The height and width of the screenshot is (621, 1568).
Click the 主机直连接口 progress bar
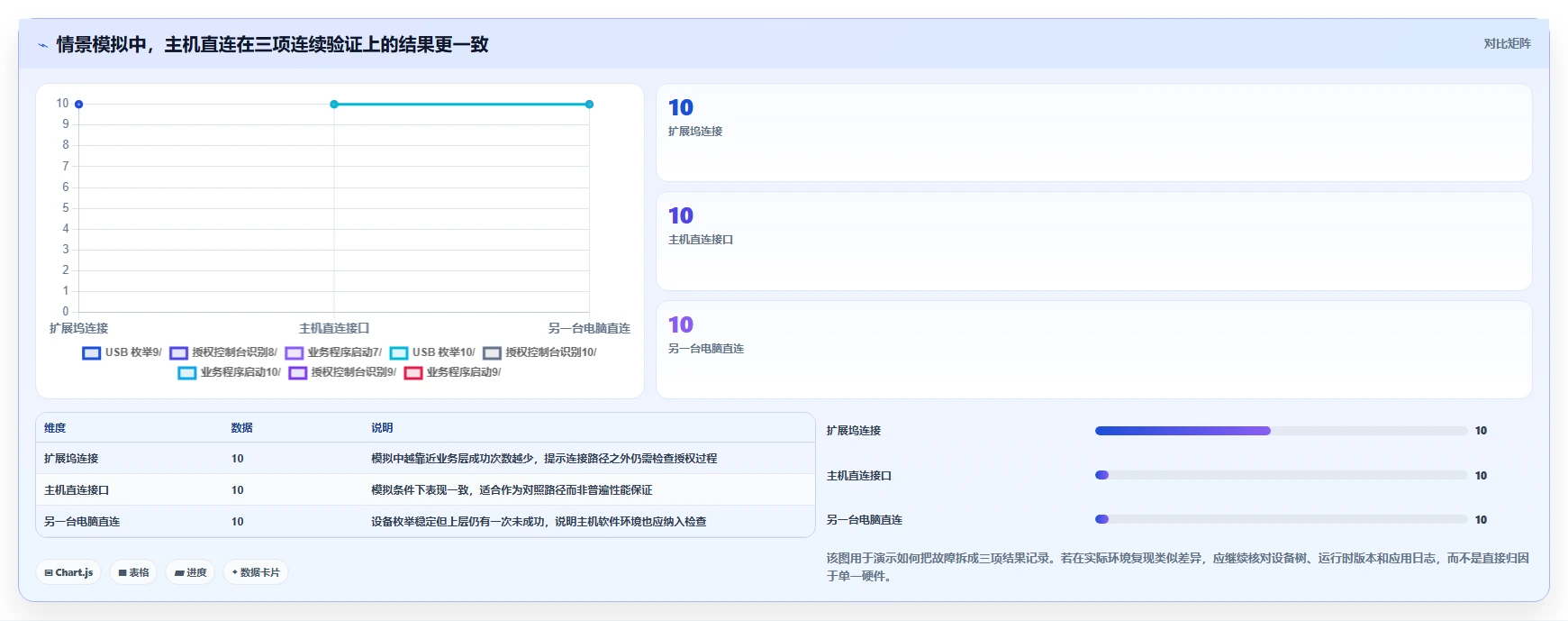pos(1281,475)
